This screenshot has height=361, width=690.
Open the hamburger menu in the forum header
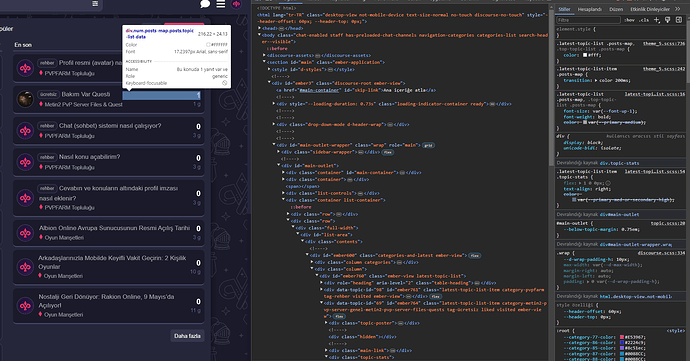(220, 4)
